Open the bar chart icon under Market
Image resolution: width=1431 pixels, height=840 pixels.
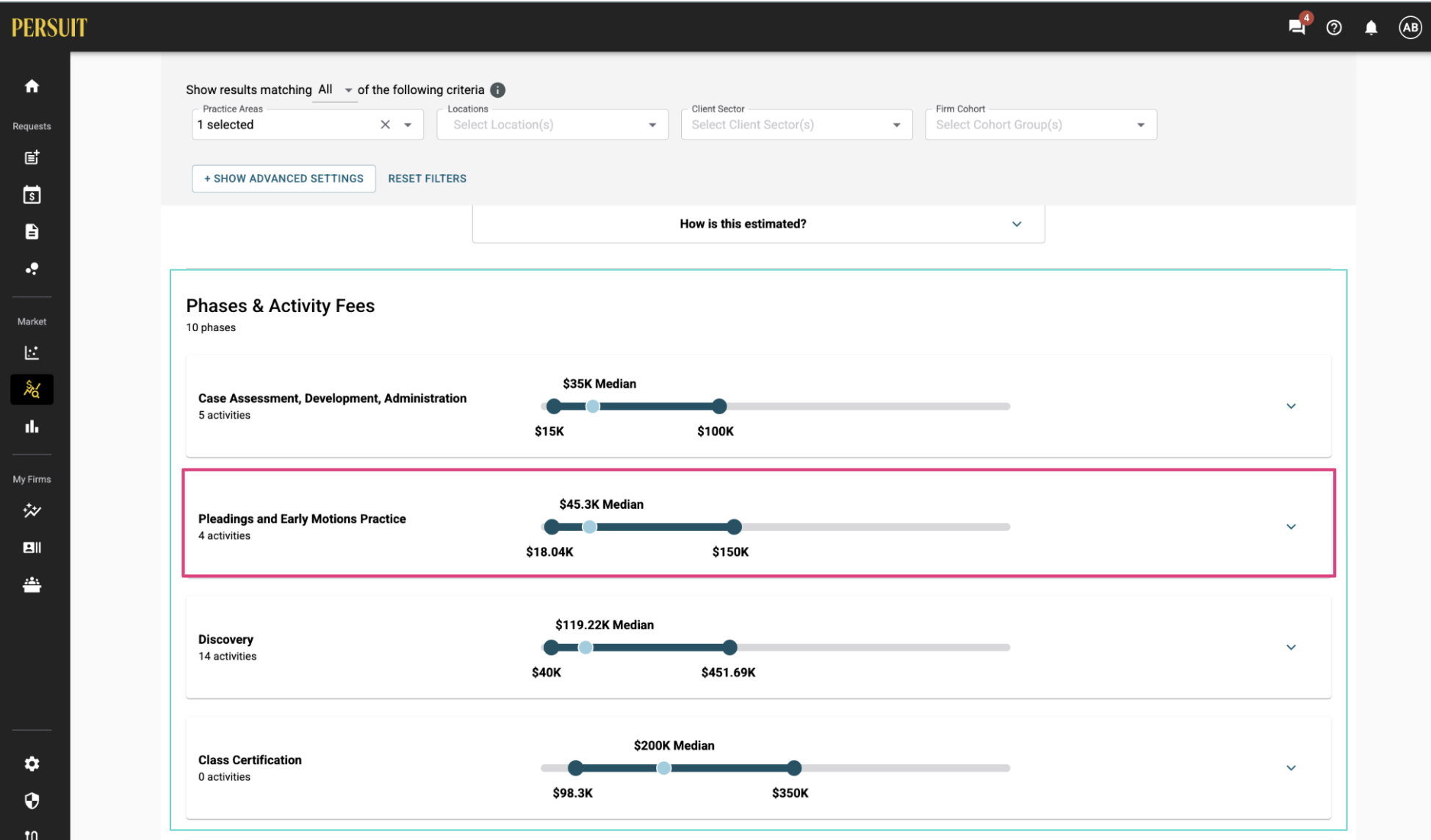point(32,427)
